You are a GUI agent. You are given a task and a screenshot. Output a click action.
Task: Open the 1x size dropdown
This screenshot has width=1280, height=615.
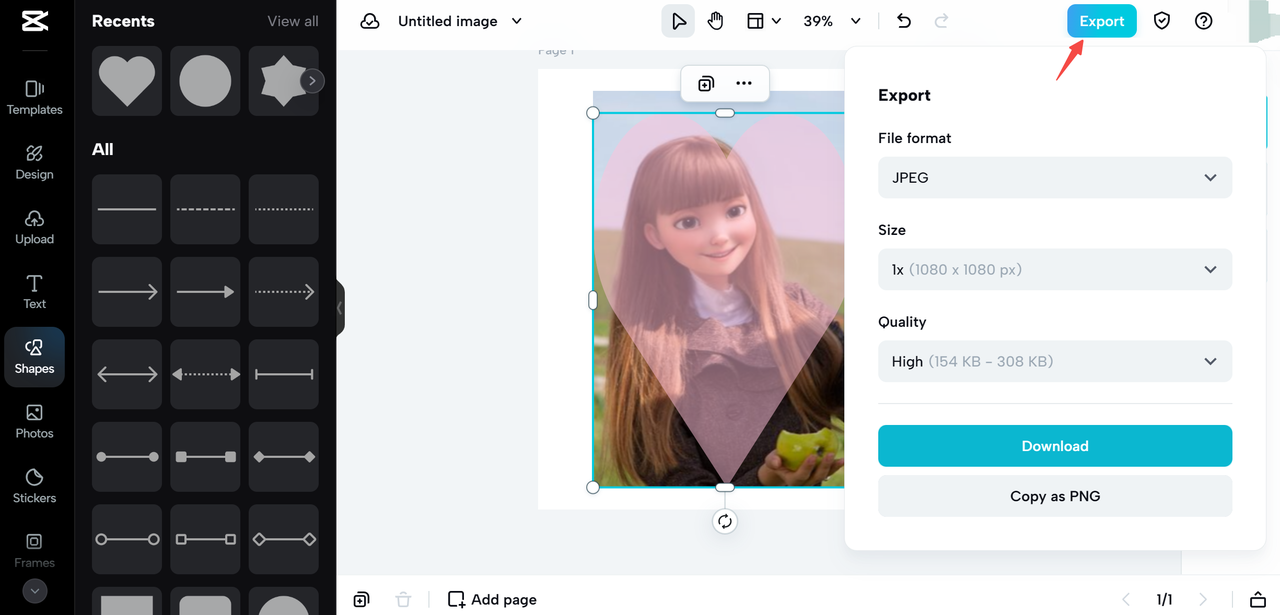pyautogui.click(x=1055, y=270)
